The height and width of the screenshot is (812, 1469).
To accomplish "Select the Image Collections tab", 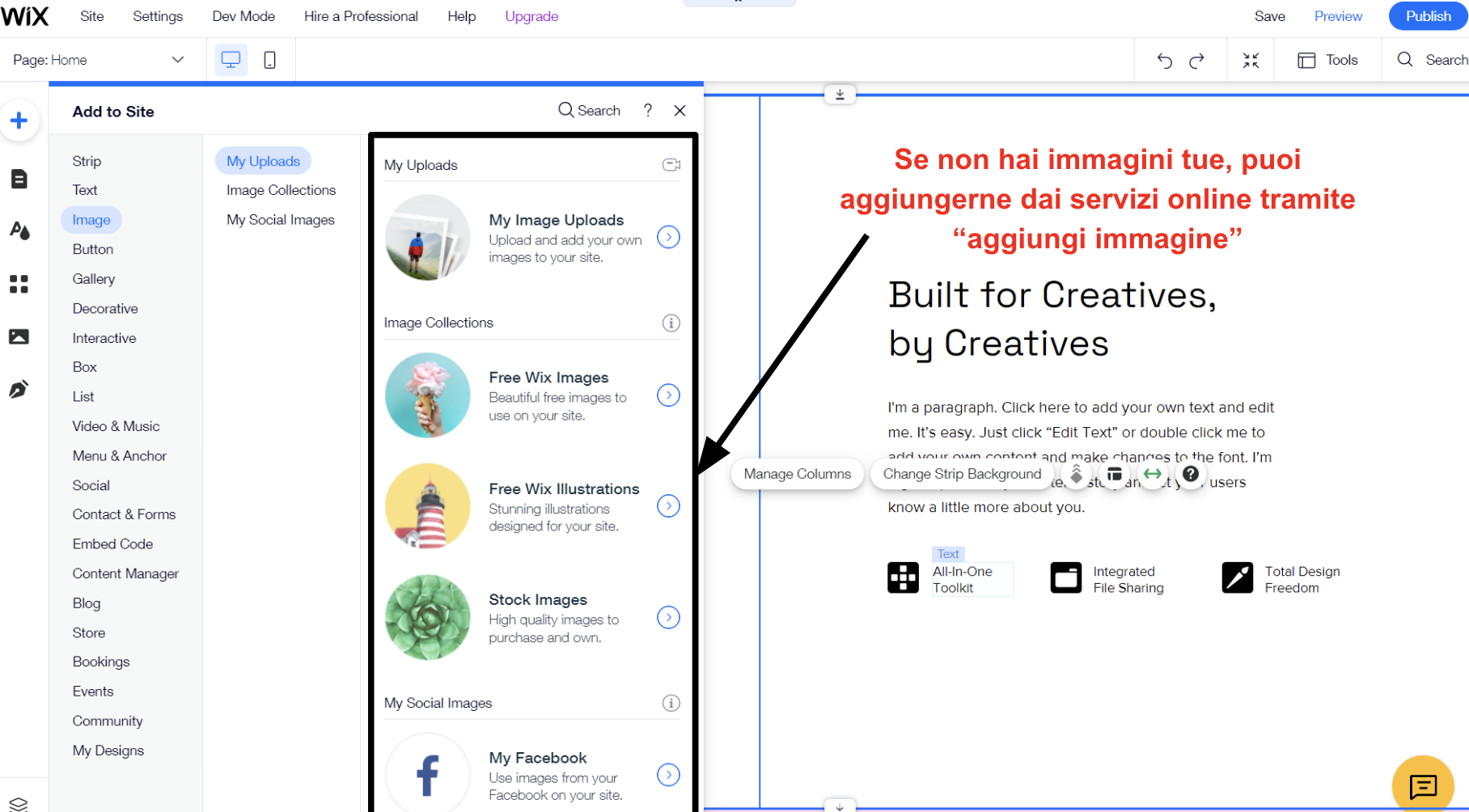I will point(281,190).
